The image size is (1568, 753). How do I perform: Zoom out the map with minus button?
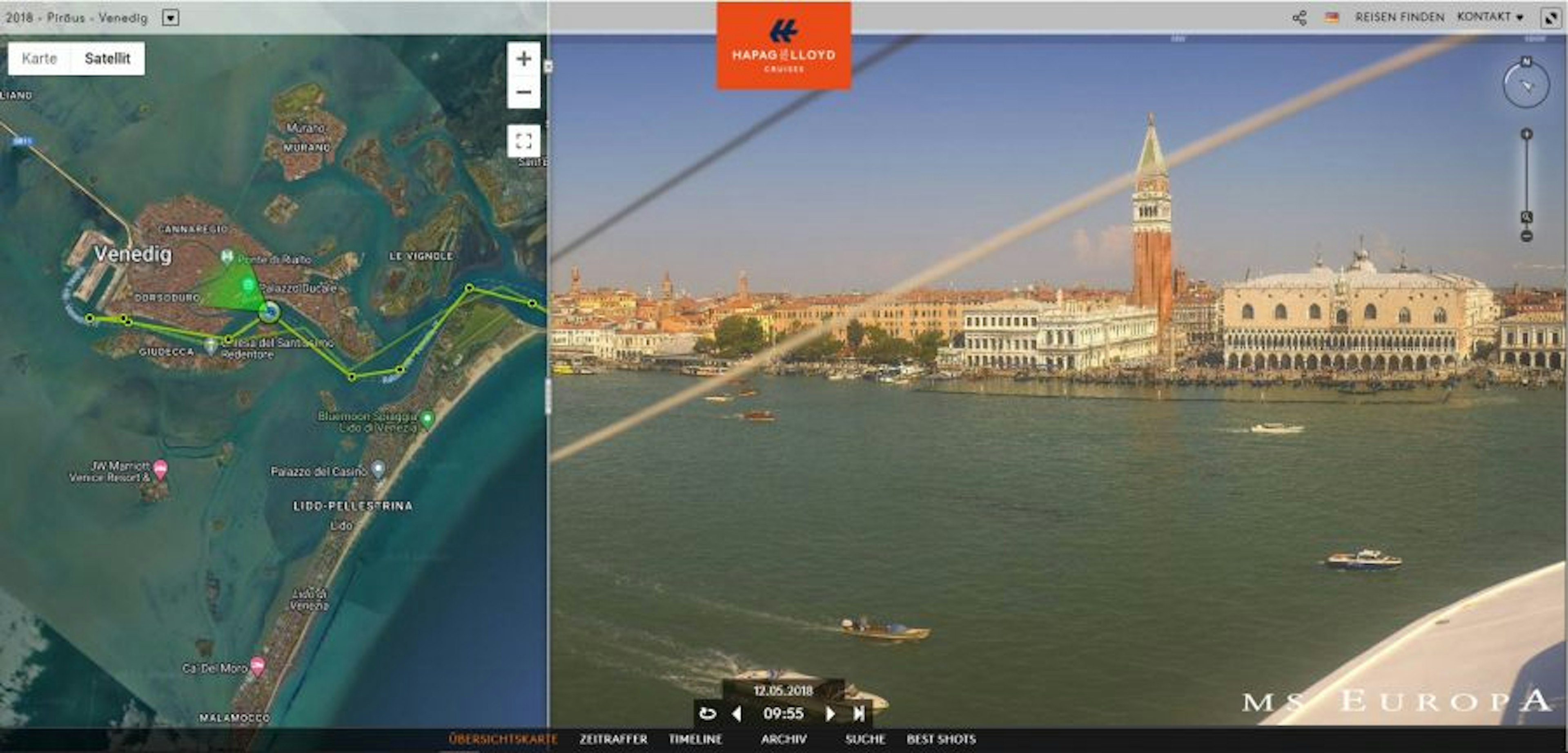click(523, 92)
